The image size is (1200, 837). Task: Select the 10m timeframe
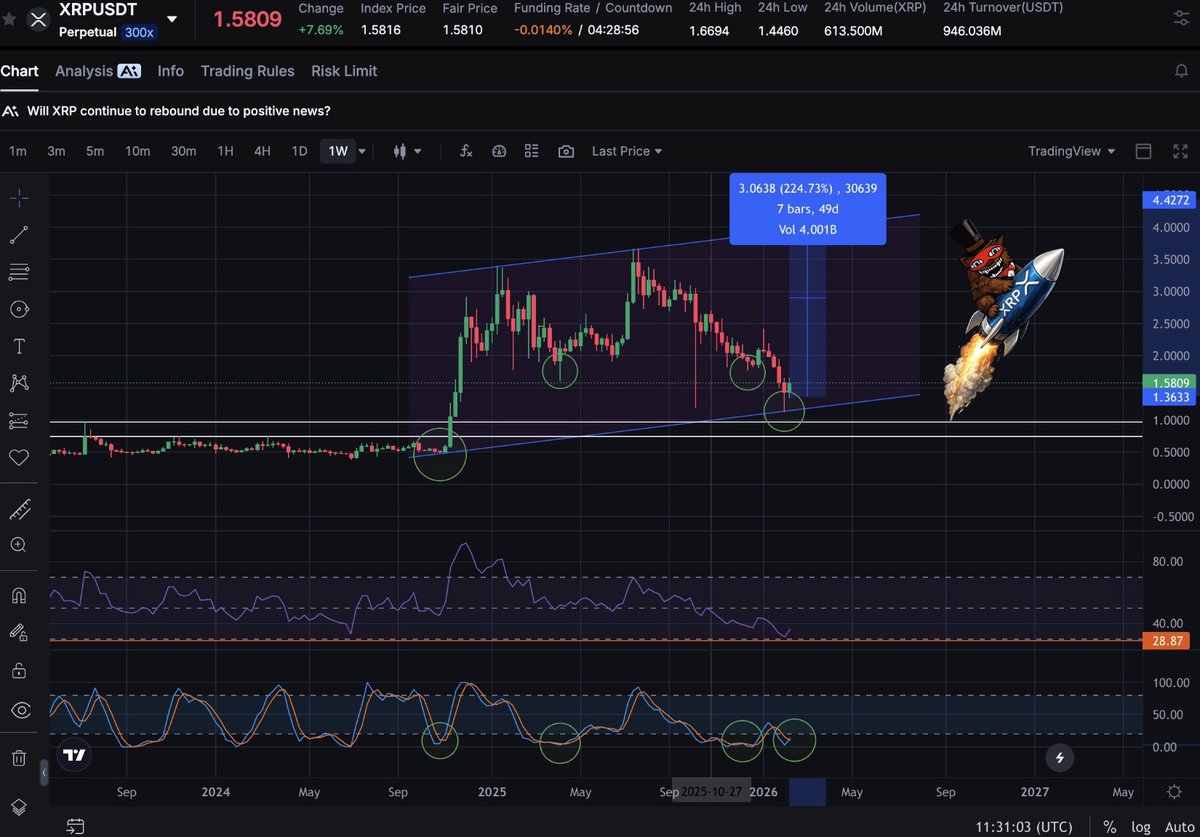(137, 151)
